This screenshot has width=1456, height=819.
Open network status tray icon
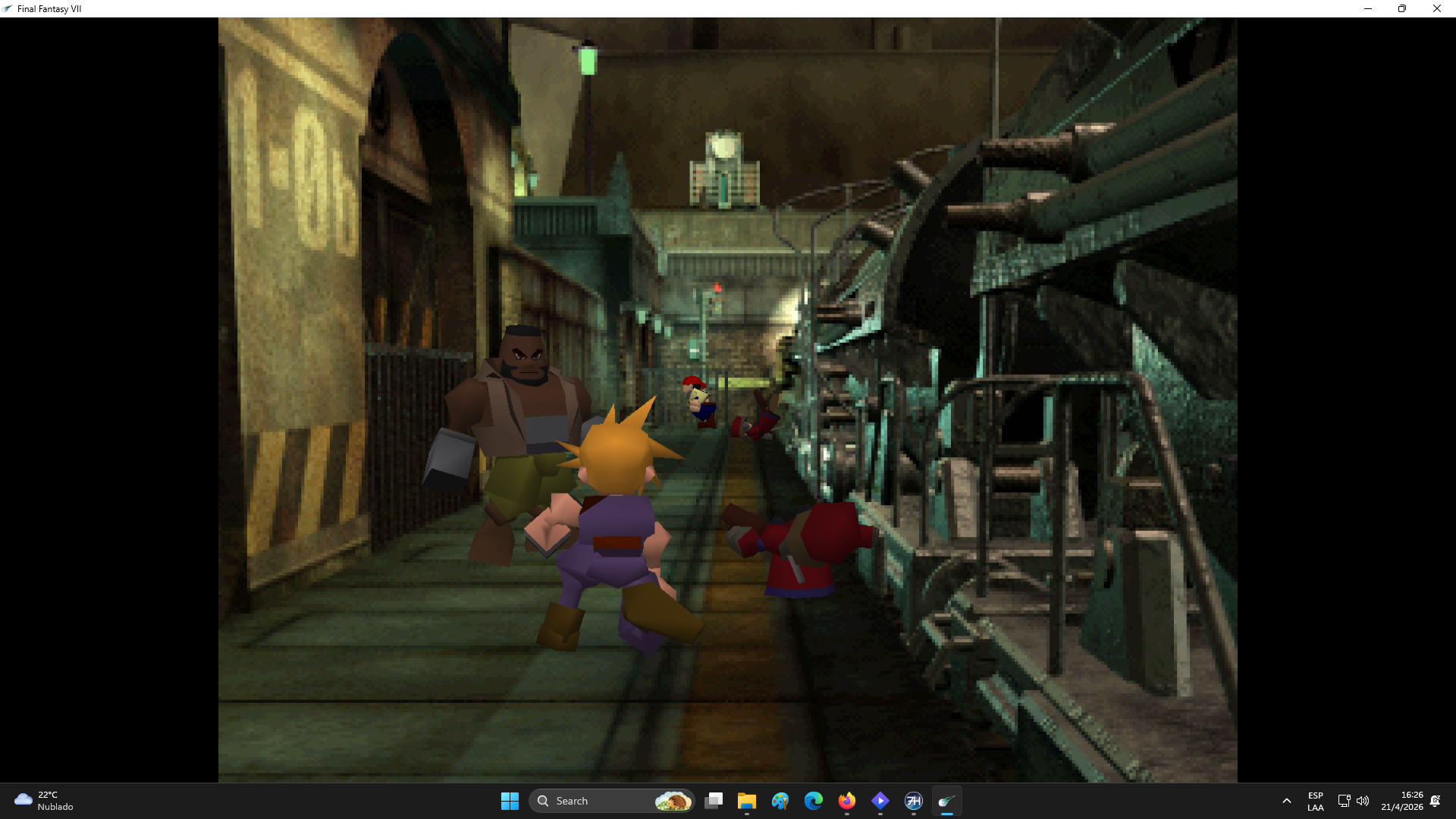click(x=1344, y=801)
